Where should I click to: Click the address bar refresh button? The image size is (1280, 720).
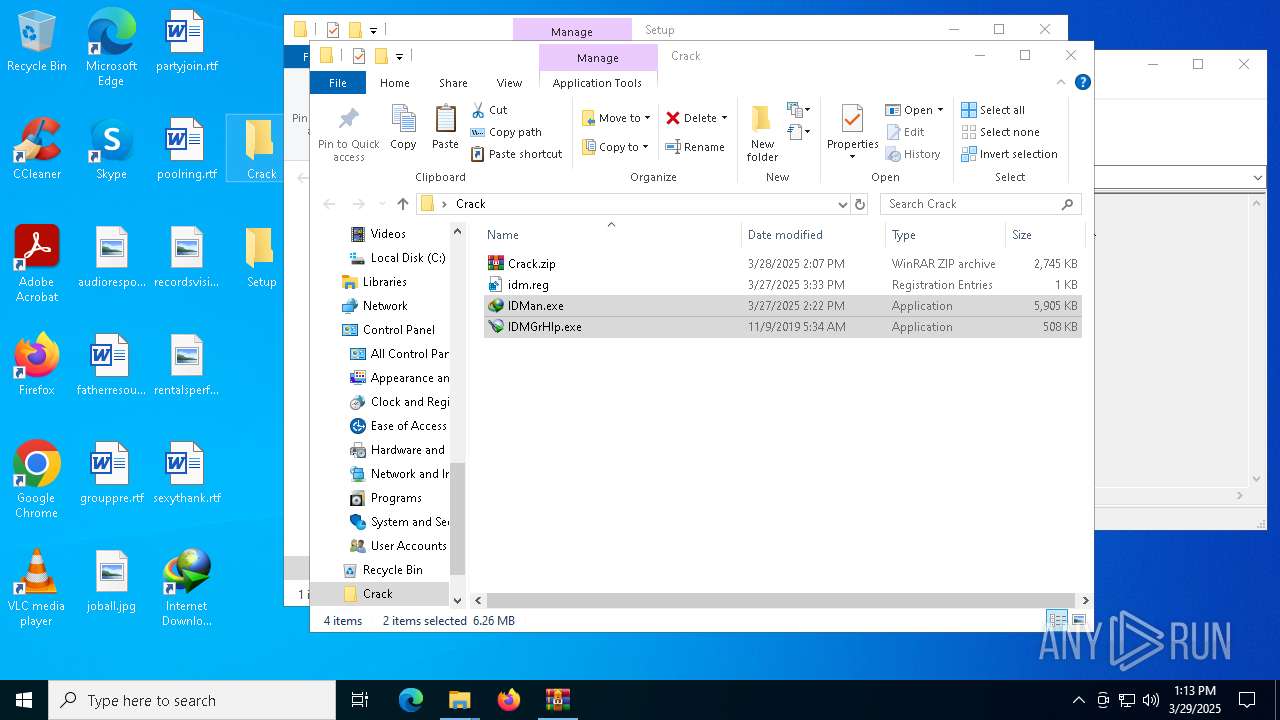click(859, 204)
